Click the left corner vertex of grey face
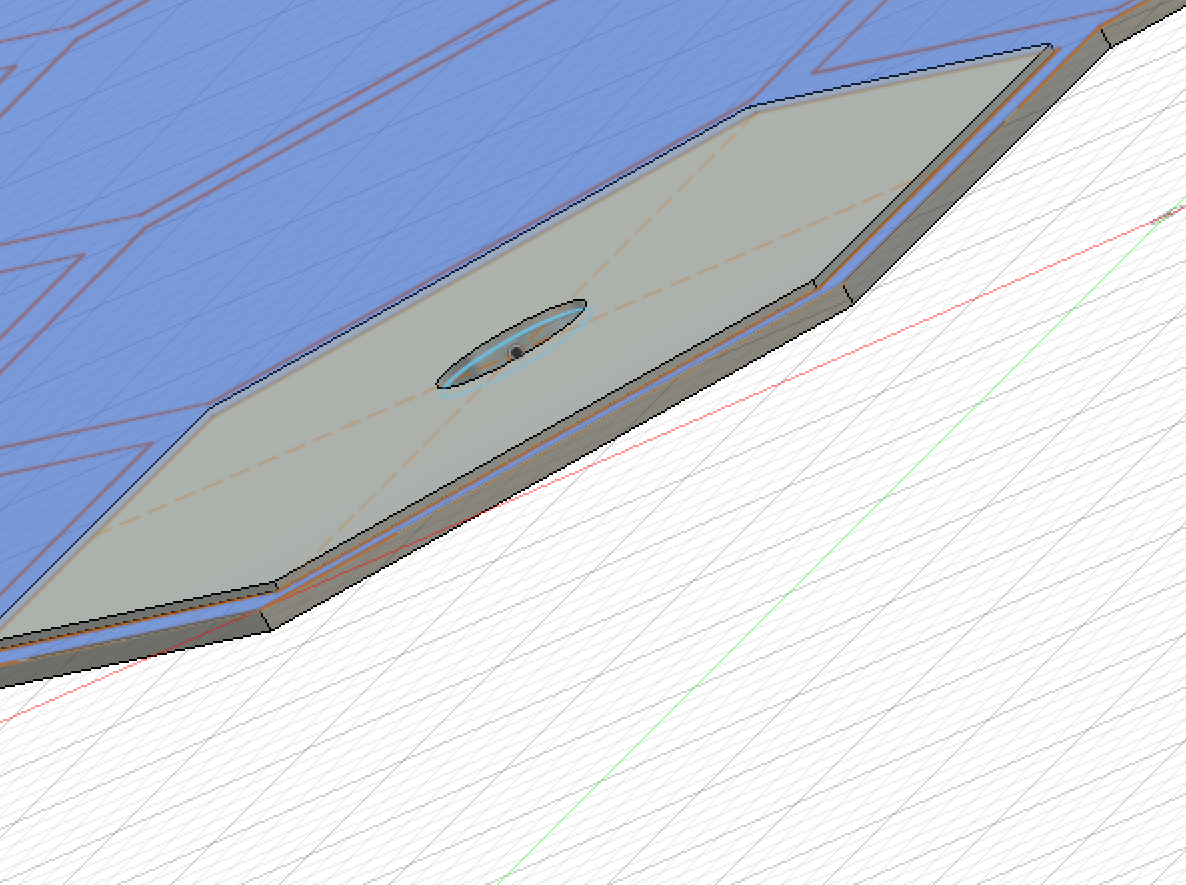The image size is (1186, 885). [x=212, y=408]
